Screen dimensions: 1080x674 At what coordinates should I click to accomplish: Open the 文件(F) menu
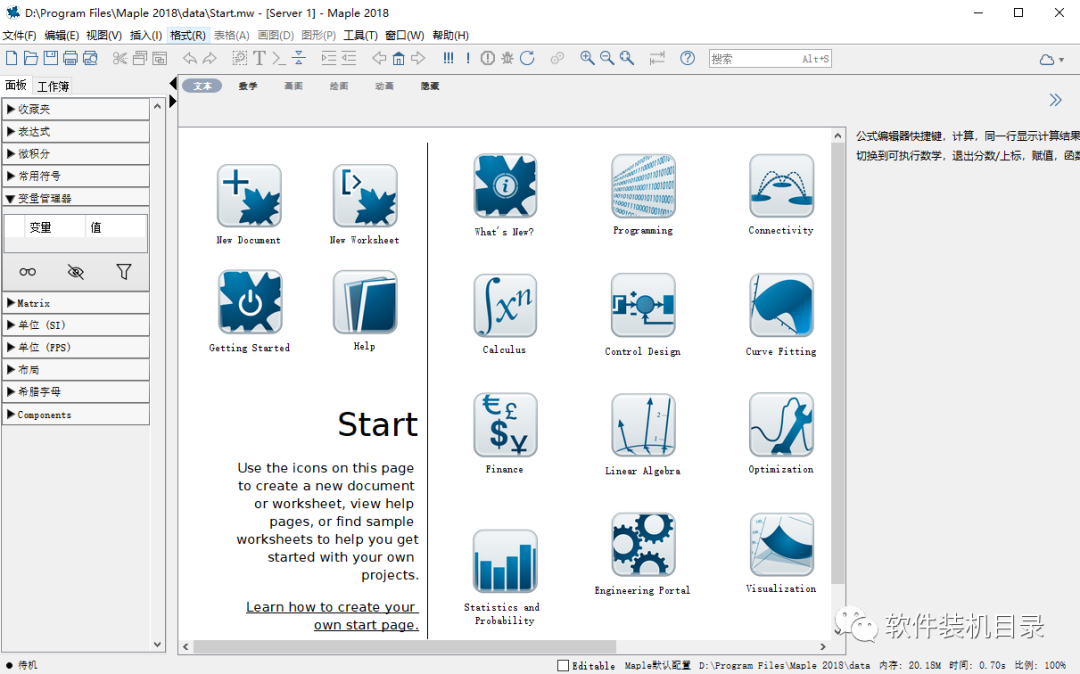click(x=19, y=35)
